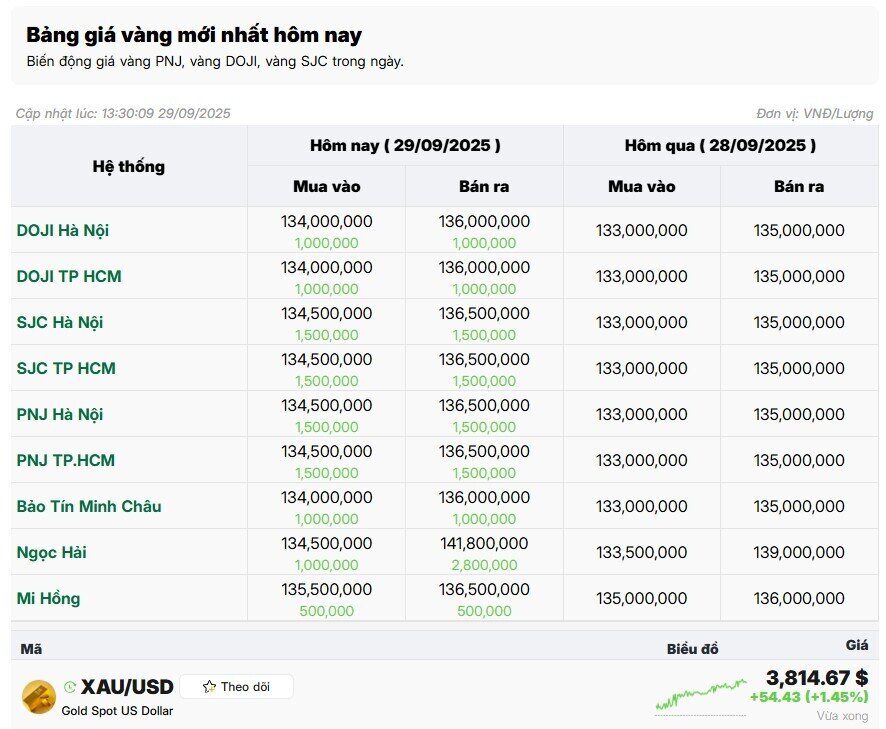Click Mua vào header under Hôm nay
Viewport: 886px width, 729px height.
pos(327,186)
